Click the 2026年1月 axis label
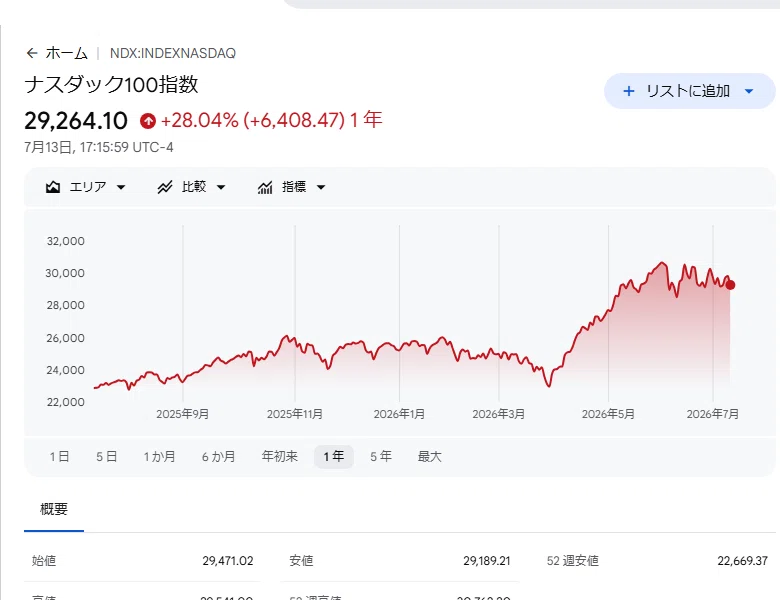 tap(399, 414)
